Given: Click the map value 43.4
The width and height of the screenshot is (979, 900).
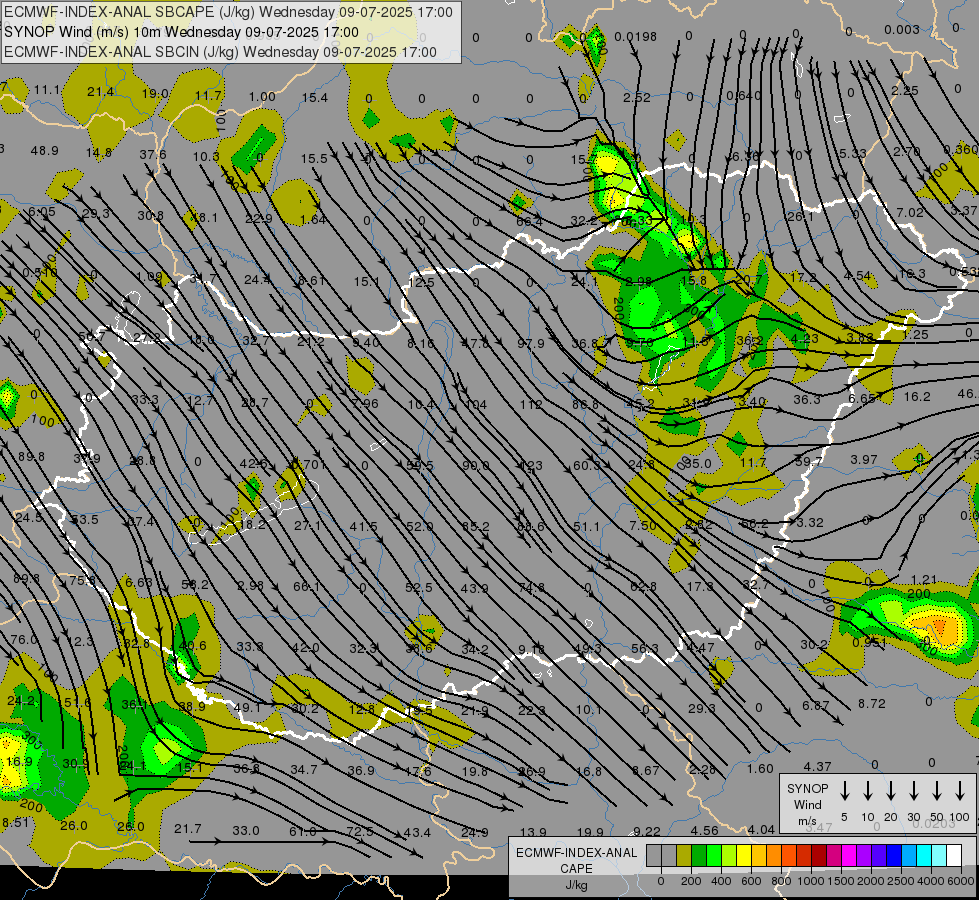Looking at the screenshot, I should click(417, 833).
